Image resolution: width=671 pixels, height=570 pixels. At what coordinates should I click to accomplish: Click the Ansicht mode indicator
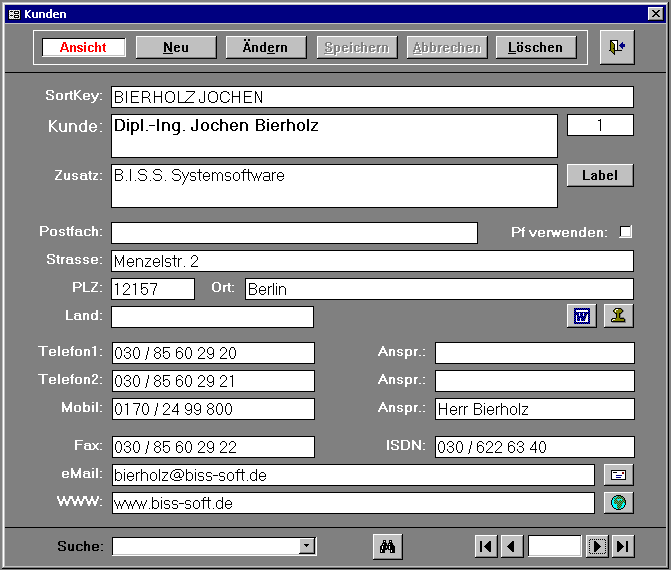(83, 47)
